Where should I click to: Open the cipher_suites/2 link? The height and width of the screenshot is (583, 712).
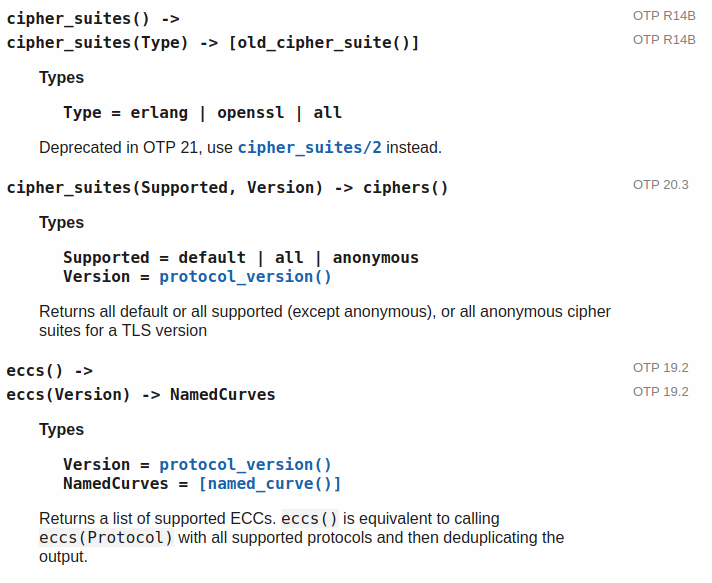coord(309,148)
